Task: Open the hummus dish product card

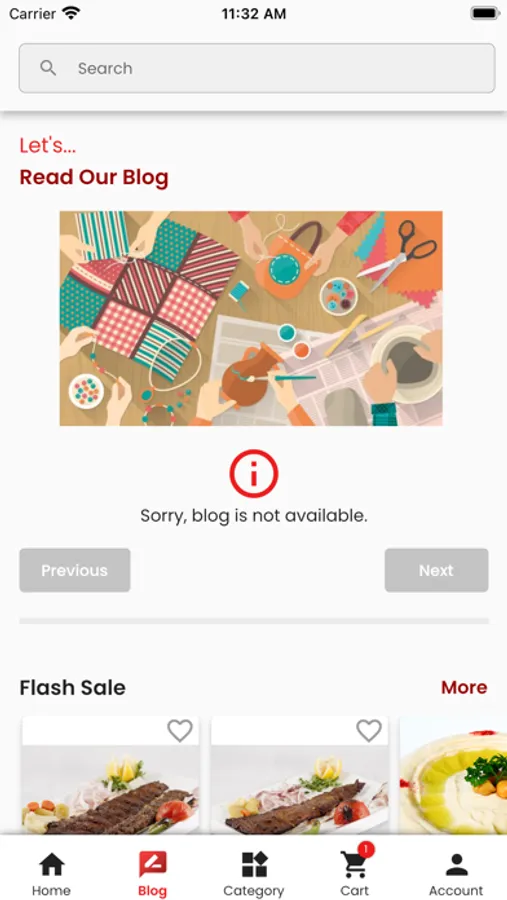Action: pos(453,775)
